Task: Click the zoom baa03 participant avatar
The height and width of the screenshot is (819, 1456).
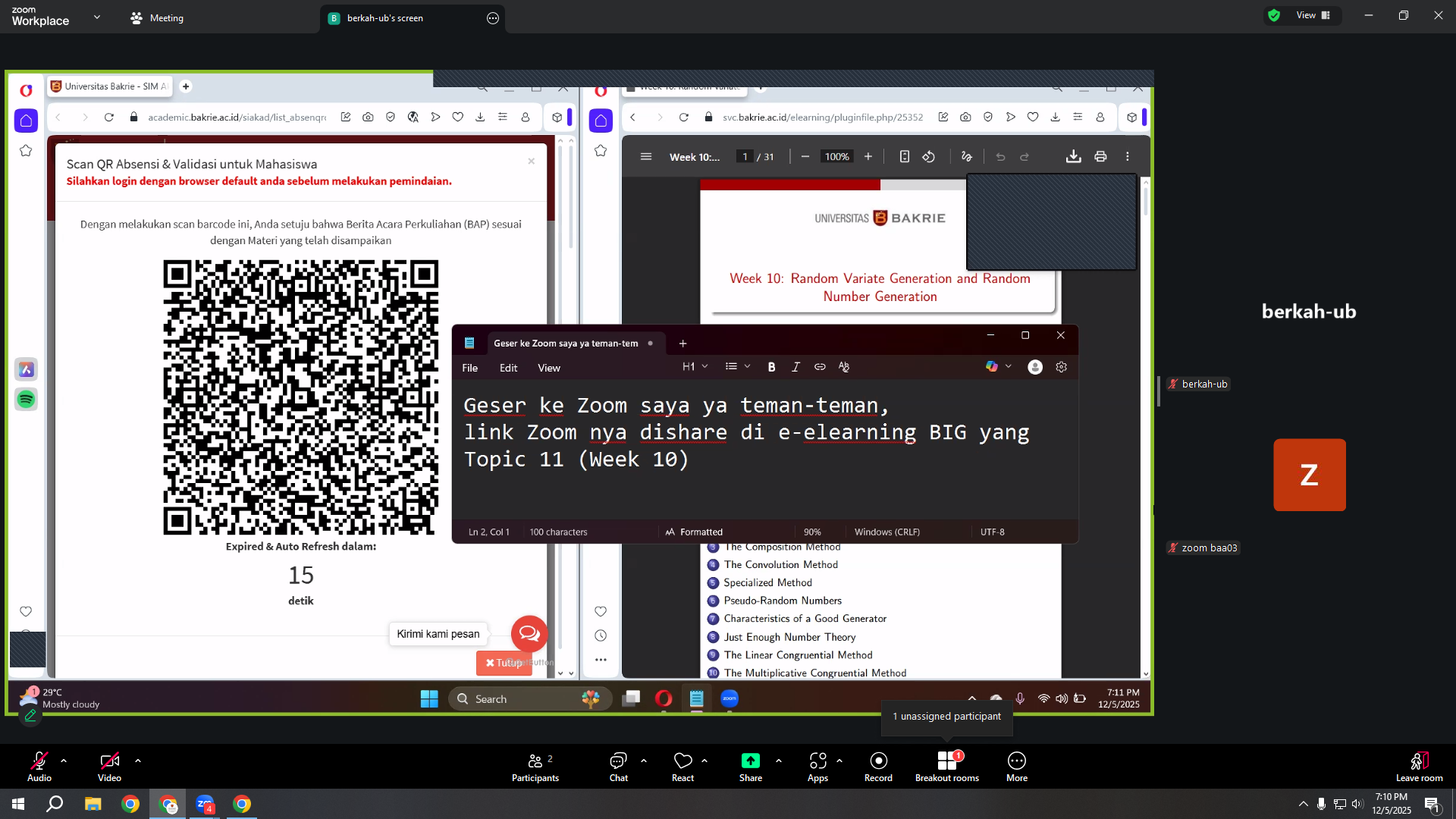Action: coord(1310,475)
